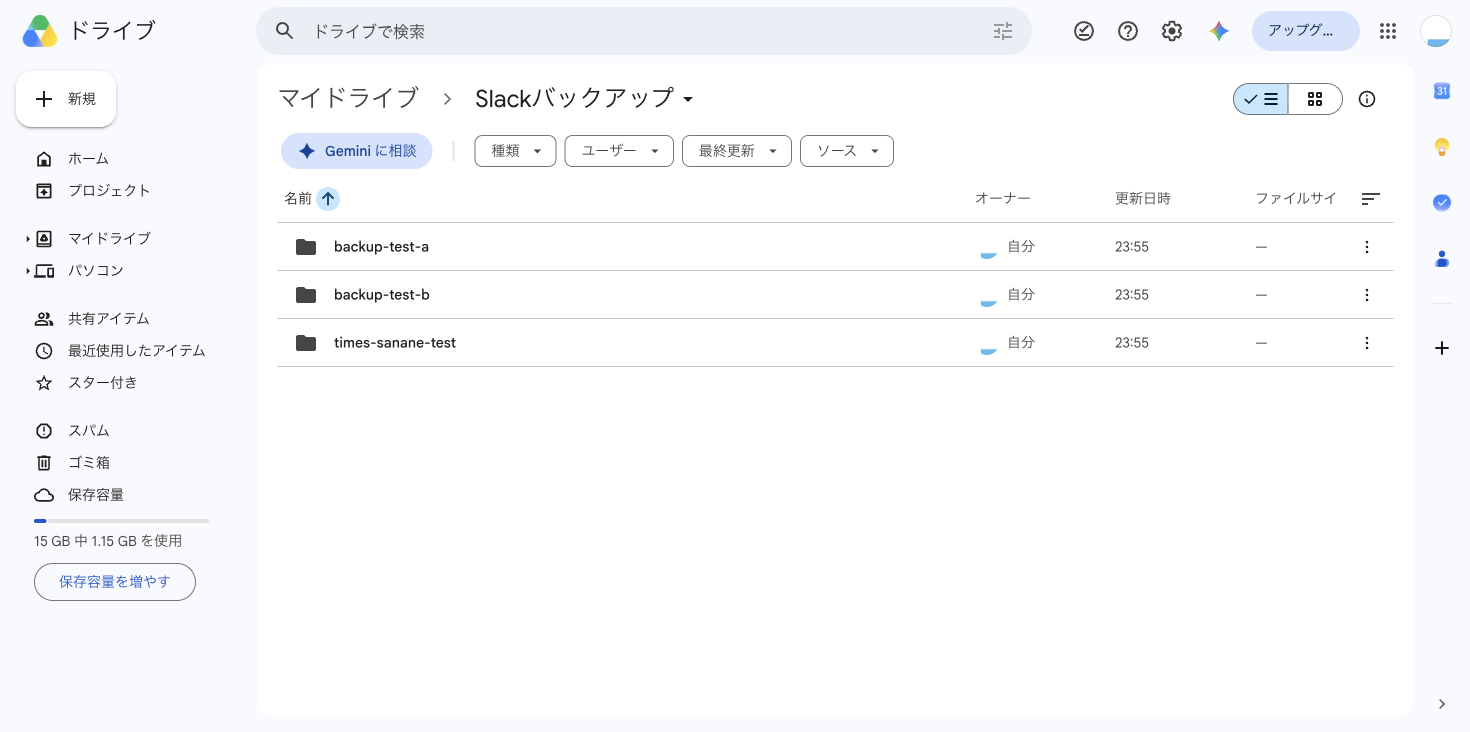Click the ドライブで検索 search field

(x=644, y=31)
